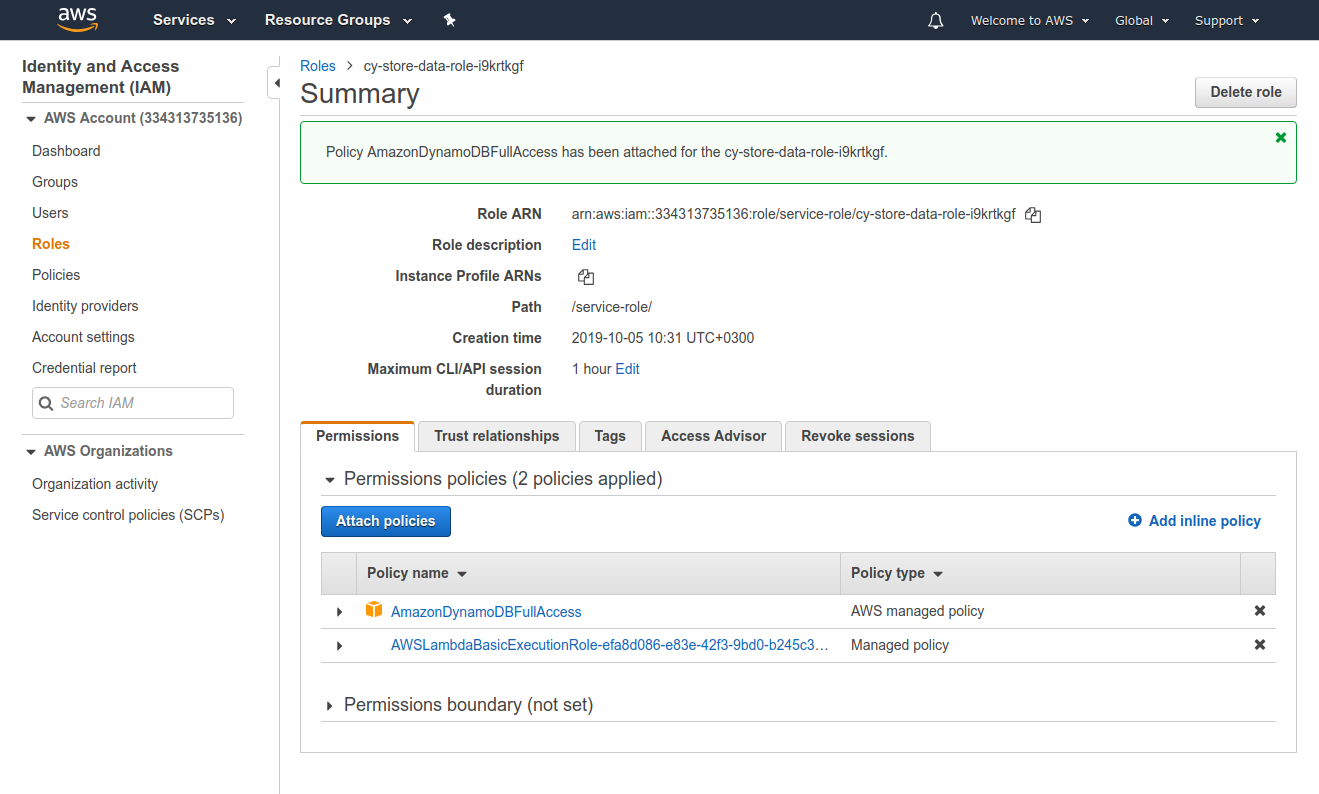Click the orange AmazonDynamoDBFullAccess policy icon
1319x794 pixels.
374,610
